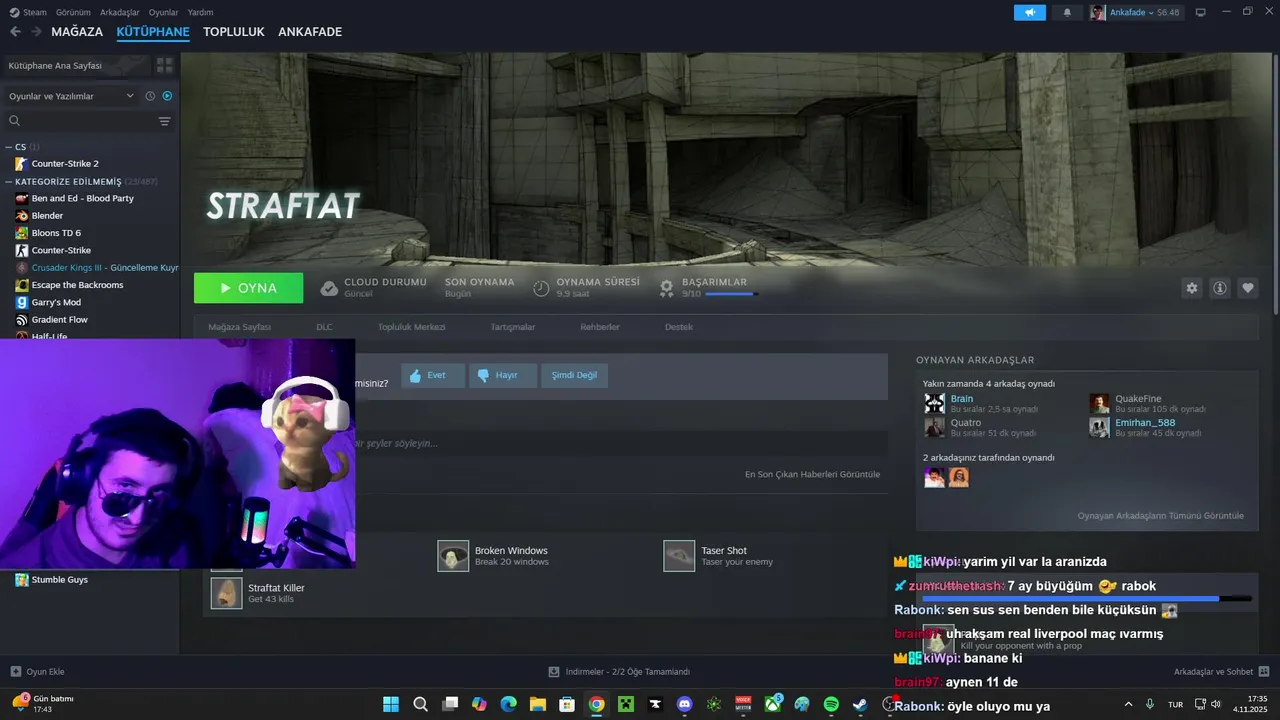Screen dimensions: 1280x720
Task: Toggle the ready-to-play filter icon
Action: (x=167, y=96)
